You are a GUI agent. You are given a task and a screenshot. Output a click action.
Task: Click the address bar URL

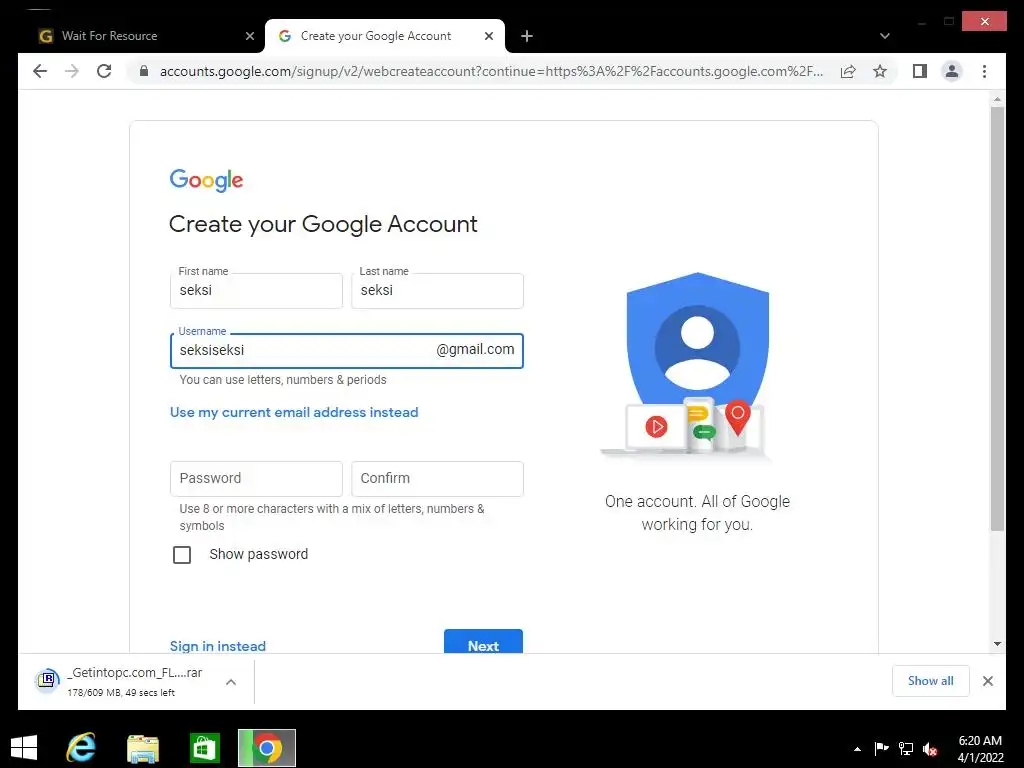[x=491, y=71]
